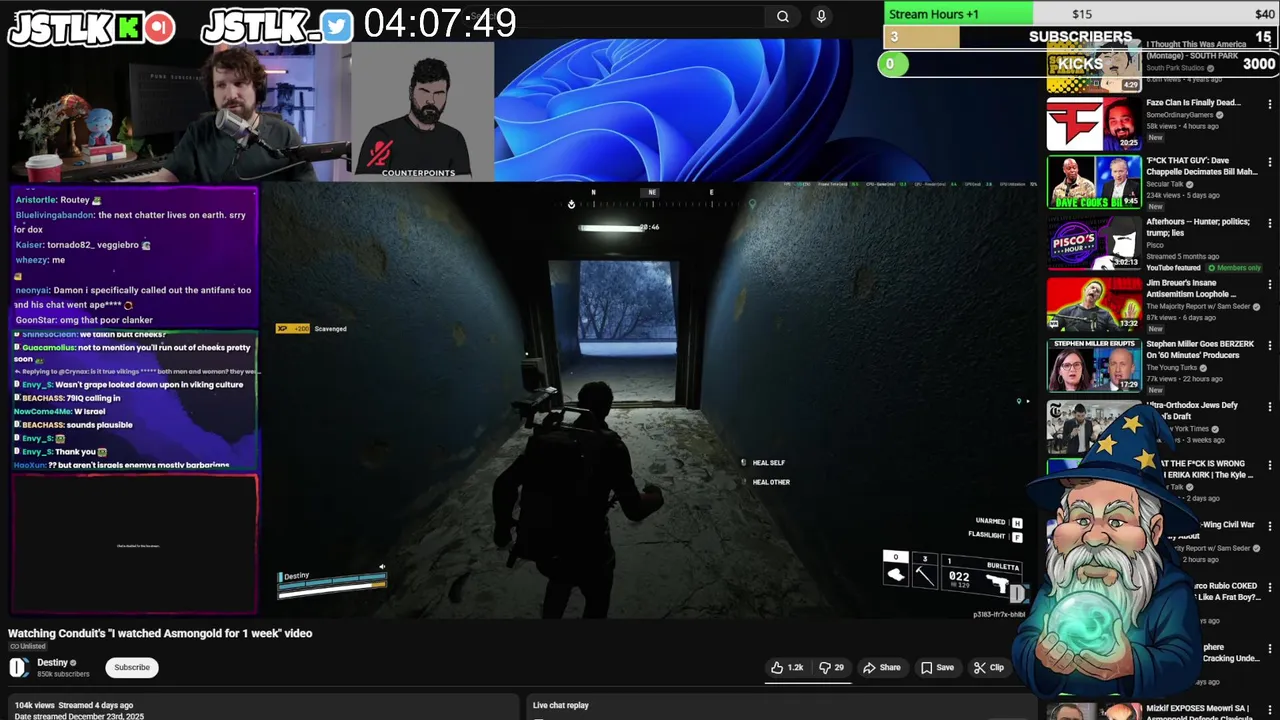Click the Kick logo in JSTLK overlay
The height and width of the screenshot is (720, 1280).
click(129, 28)
